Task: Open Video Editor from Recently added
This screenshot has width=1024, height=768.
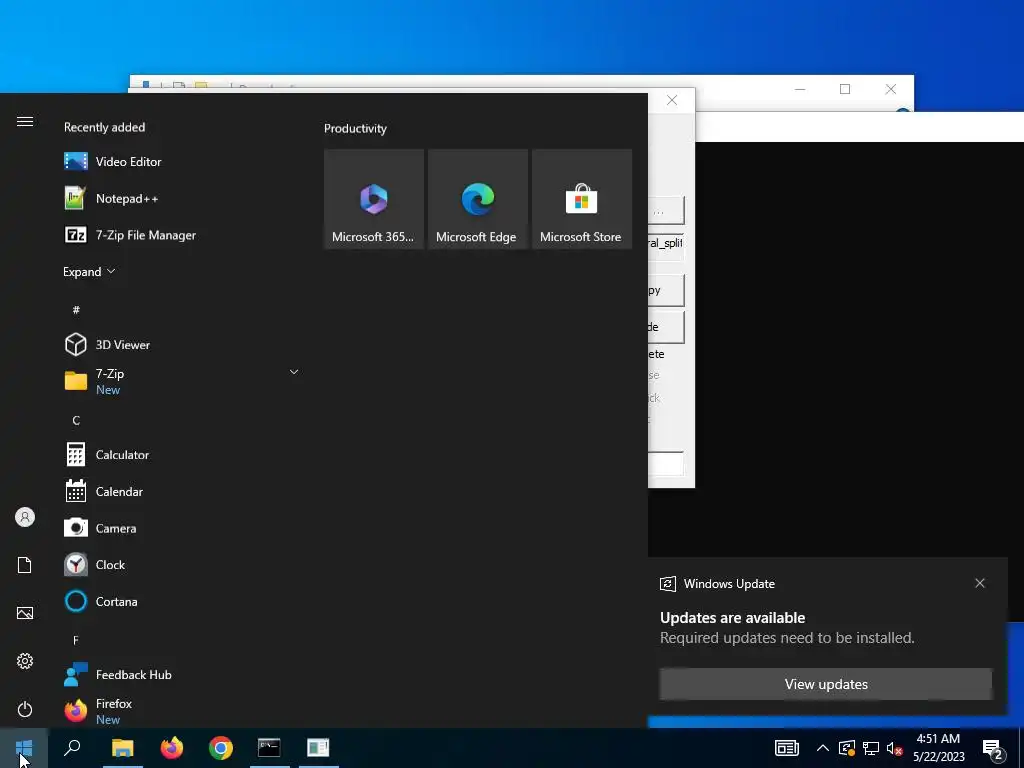Action: (183, 161)
